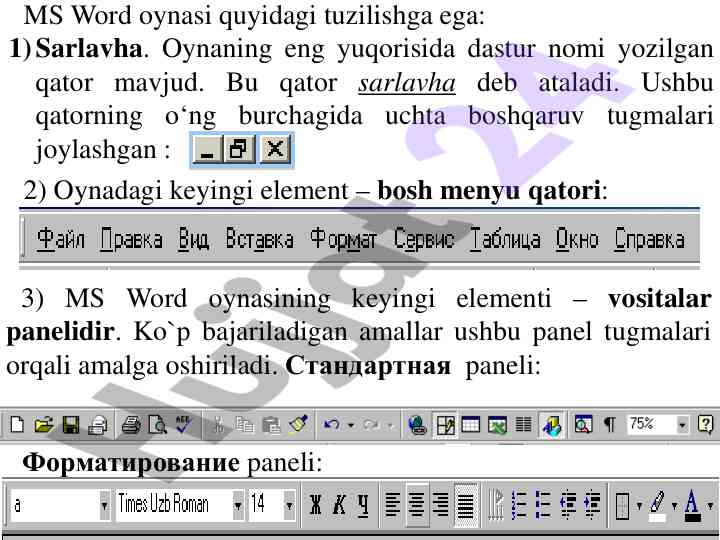
Task: Open the Вид menu
Action: (x=193, y=239)
